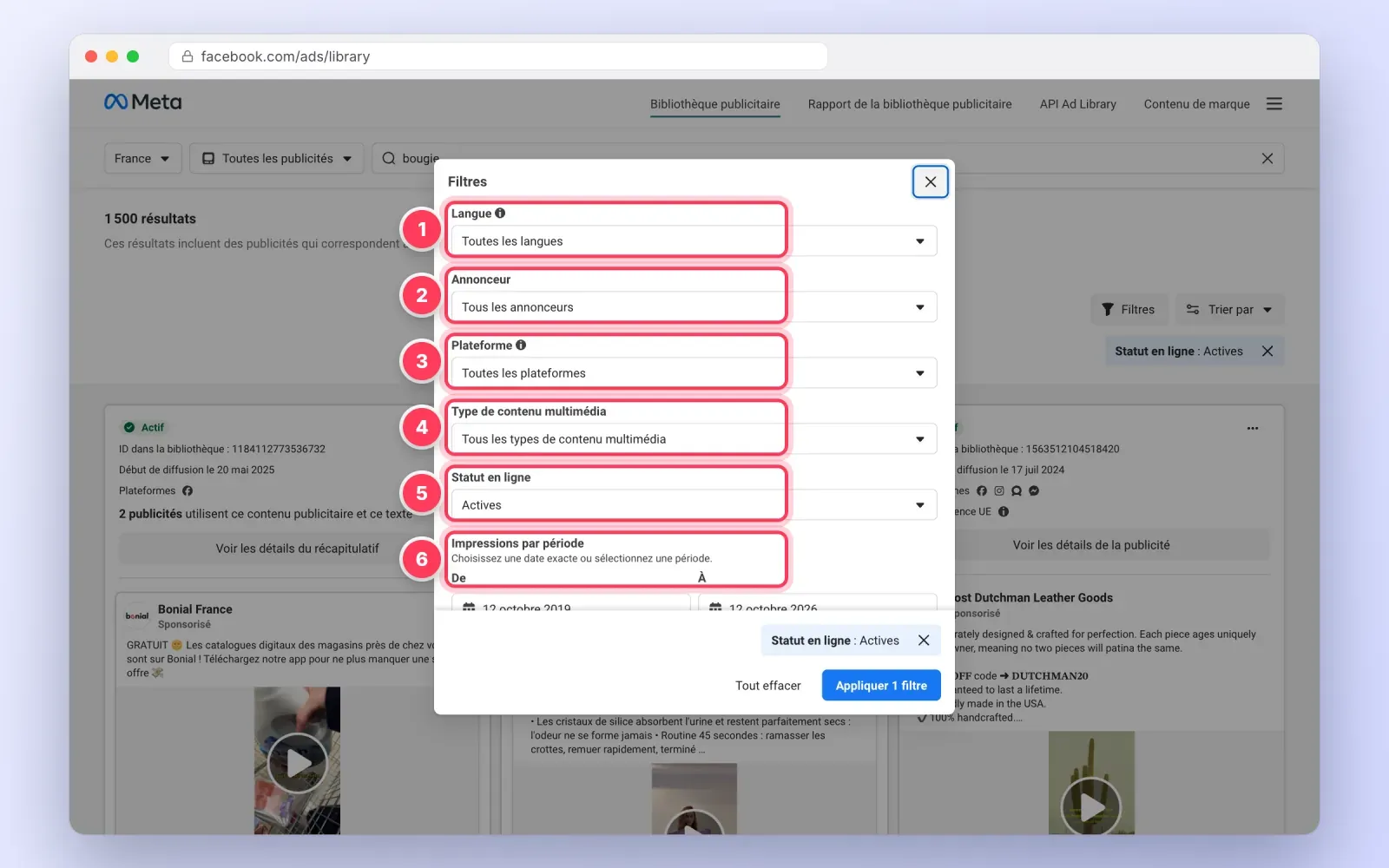Remove Statut en ligne Actives page chip
The width and height of the screenshot is (1389, 868).
(1267, 352)
